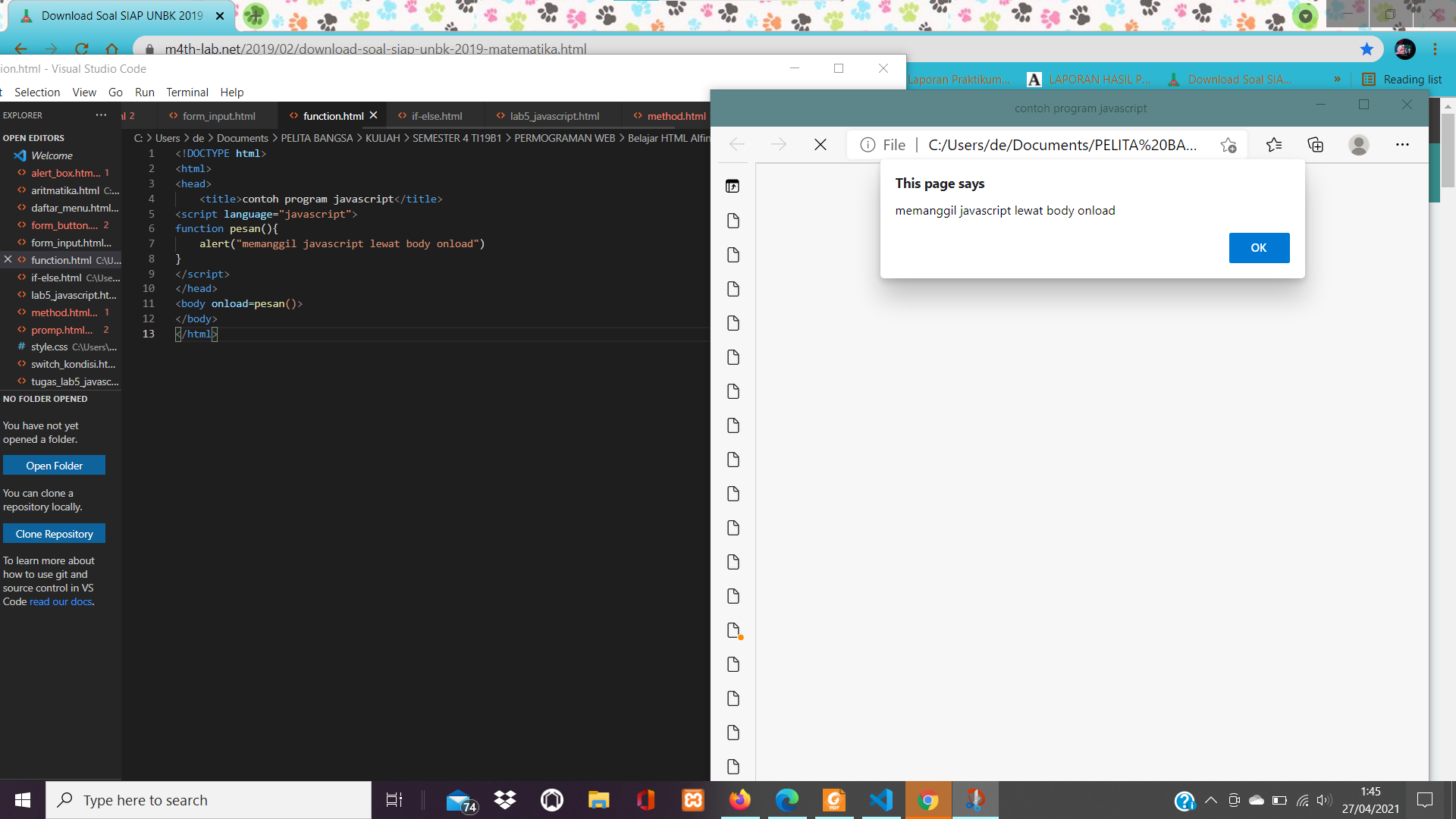The height and width of the screenshot is (819, 1456).
Task: Launch XAMPP Control Panel from the taskbar
Action: [x=692, y=800]
